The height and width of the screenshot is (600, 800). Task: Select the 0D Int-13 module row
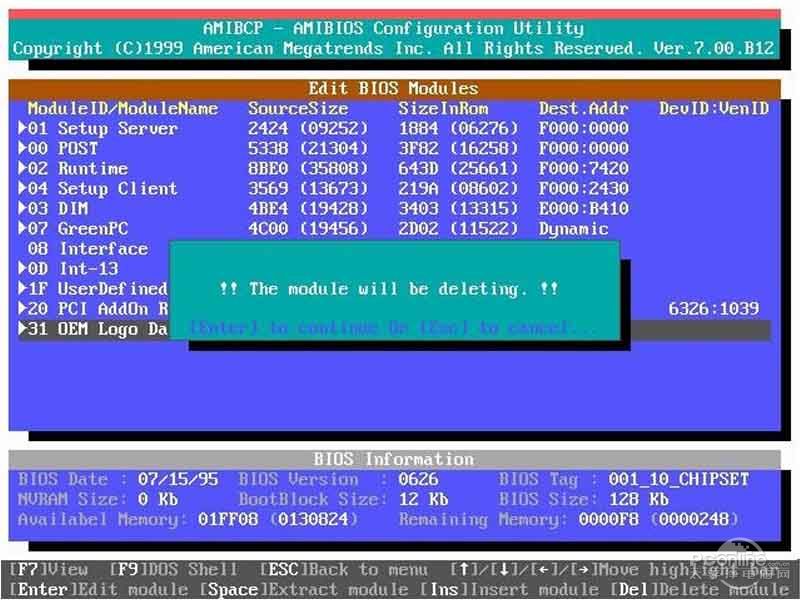[93, 269]
